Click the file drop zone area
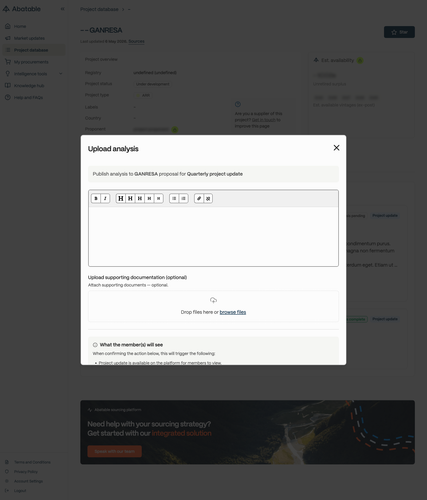 point(213,306)
